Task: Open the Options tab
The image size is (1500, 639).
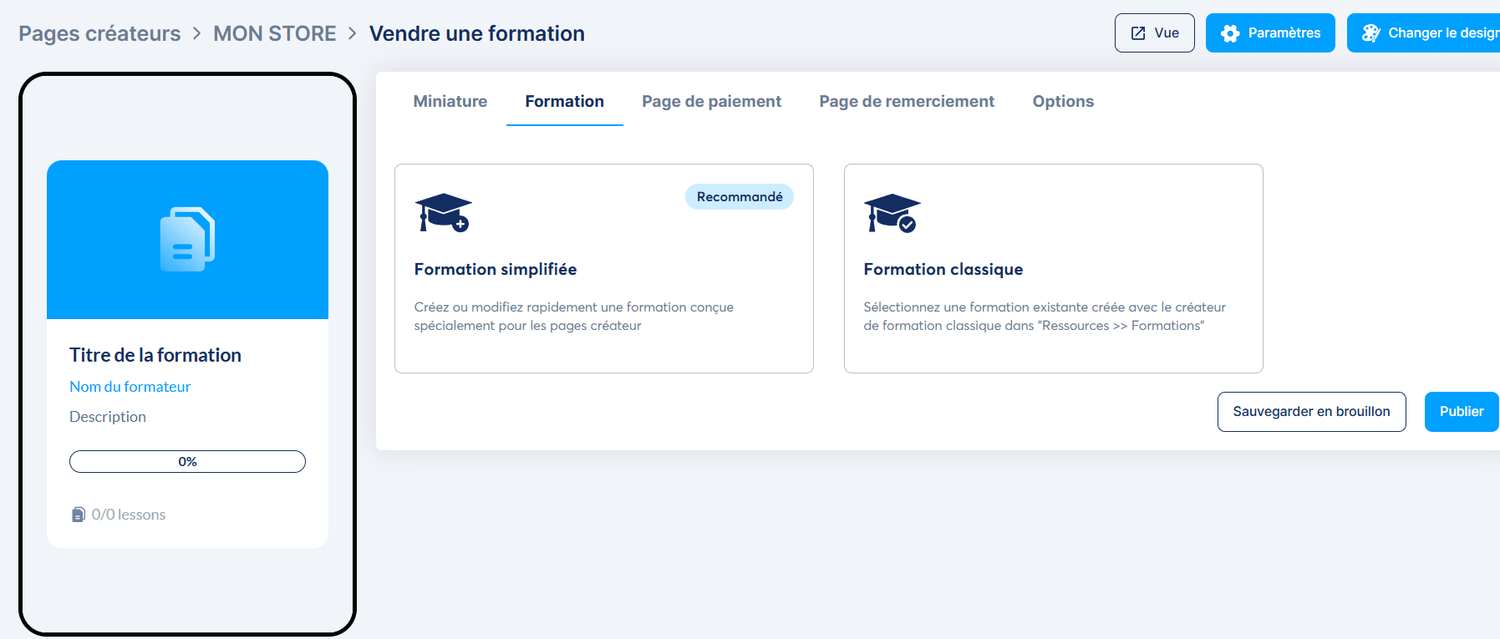Action: 1063,101
